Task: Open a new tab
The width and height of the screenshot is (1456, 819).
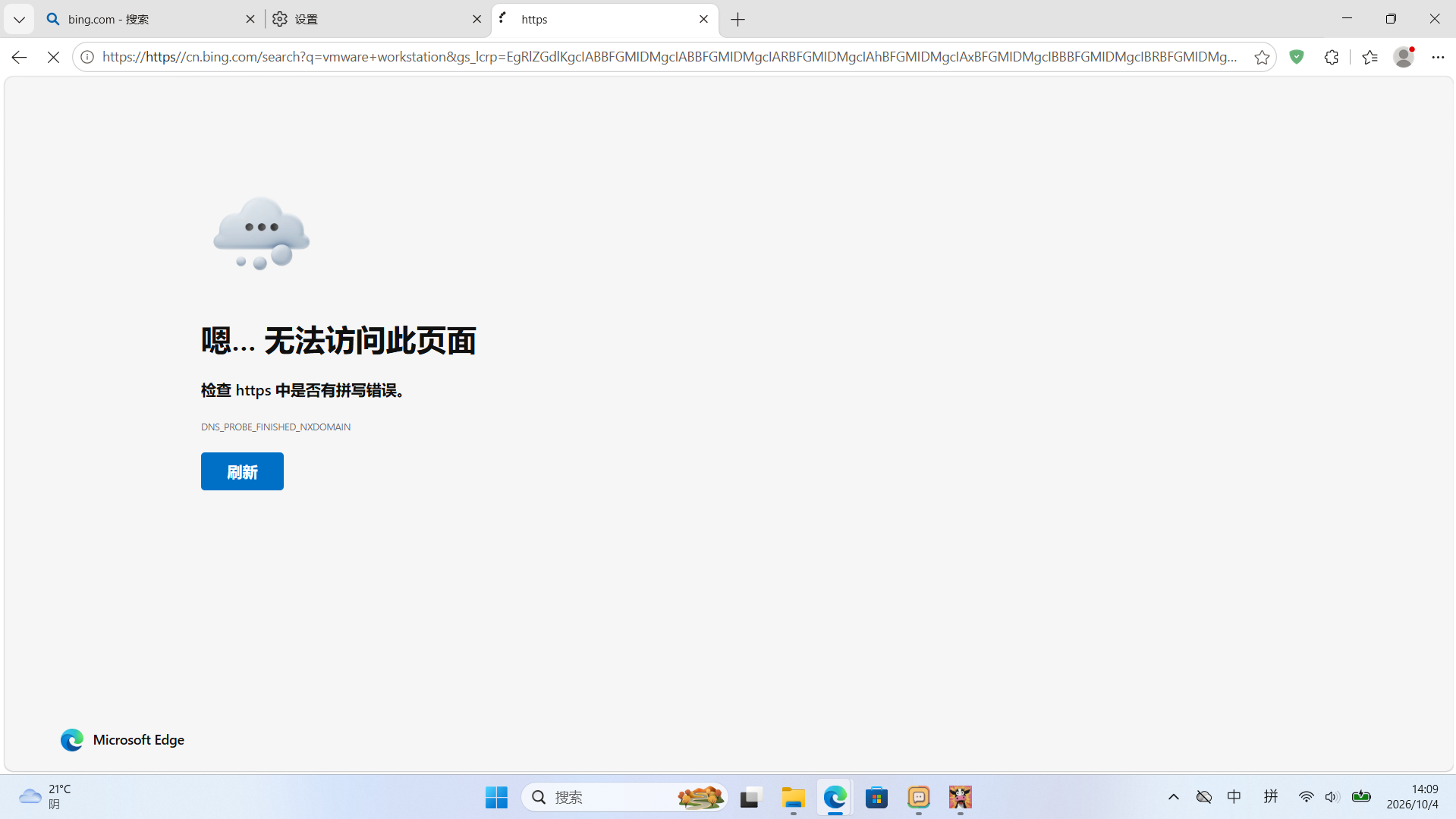Action: (737, 20)
